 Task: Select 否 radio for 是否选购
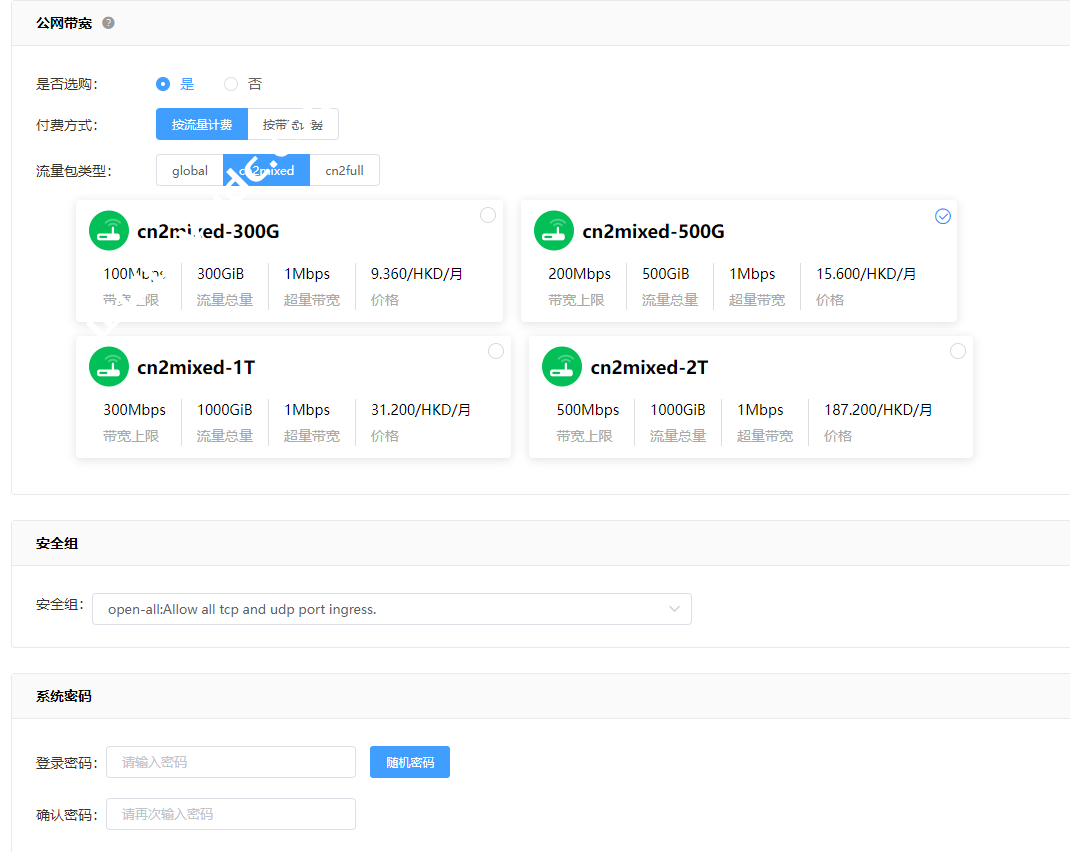point(231,84)
